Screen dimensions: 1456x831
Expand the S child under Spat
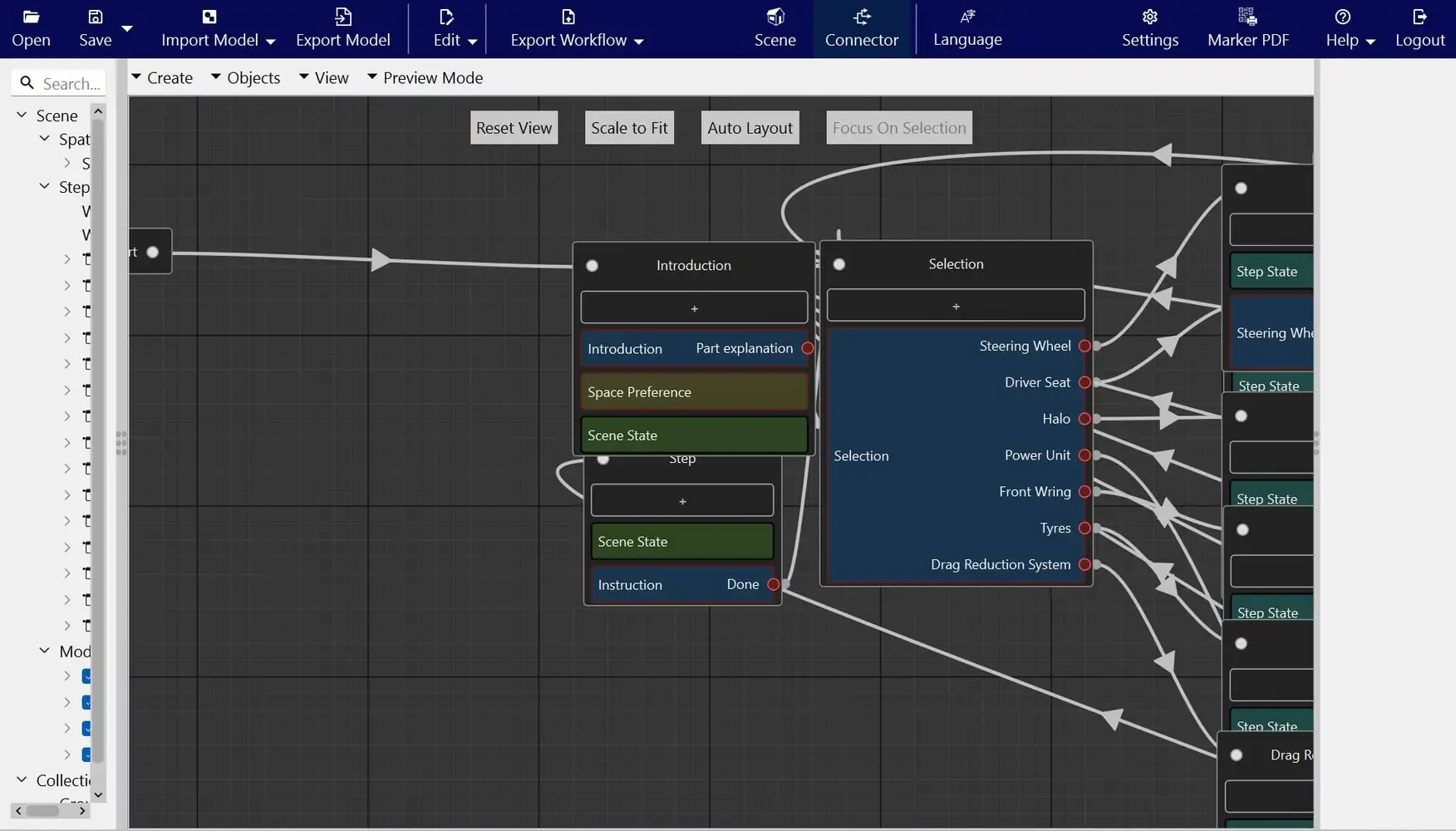tap(67, 163)
